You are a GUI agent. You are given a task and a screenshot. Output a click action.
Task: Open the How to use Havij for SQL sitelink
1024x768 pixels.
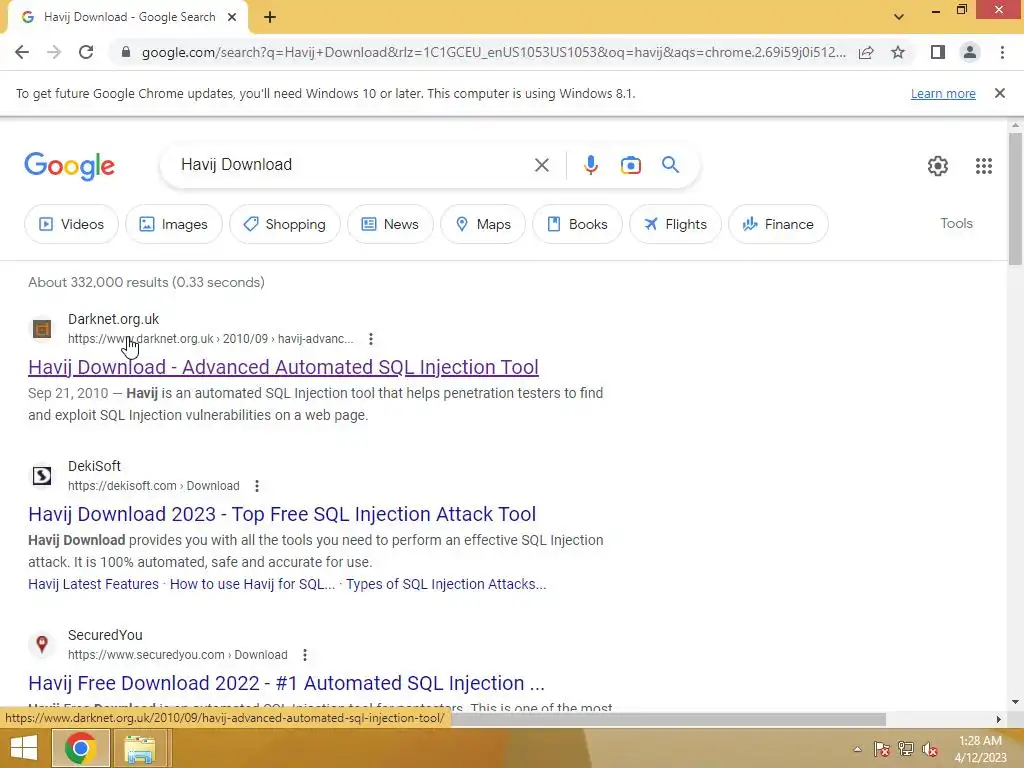252,584
